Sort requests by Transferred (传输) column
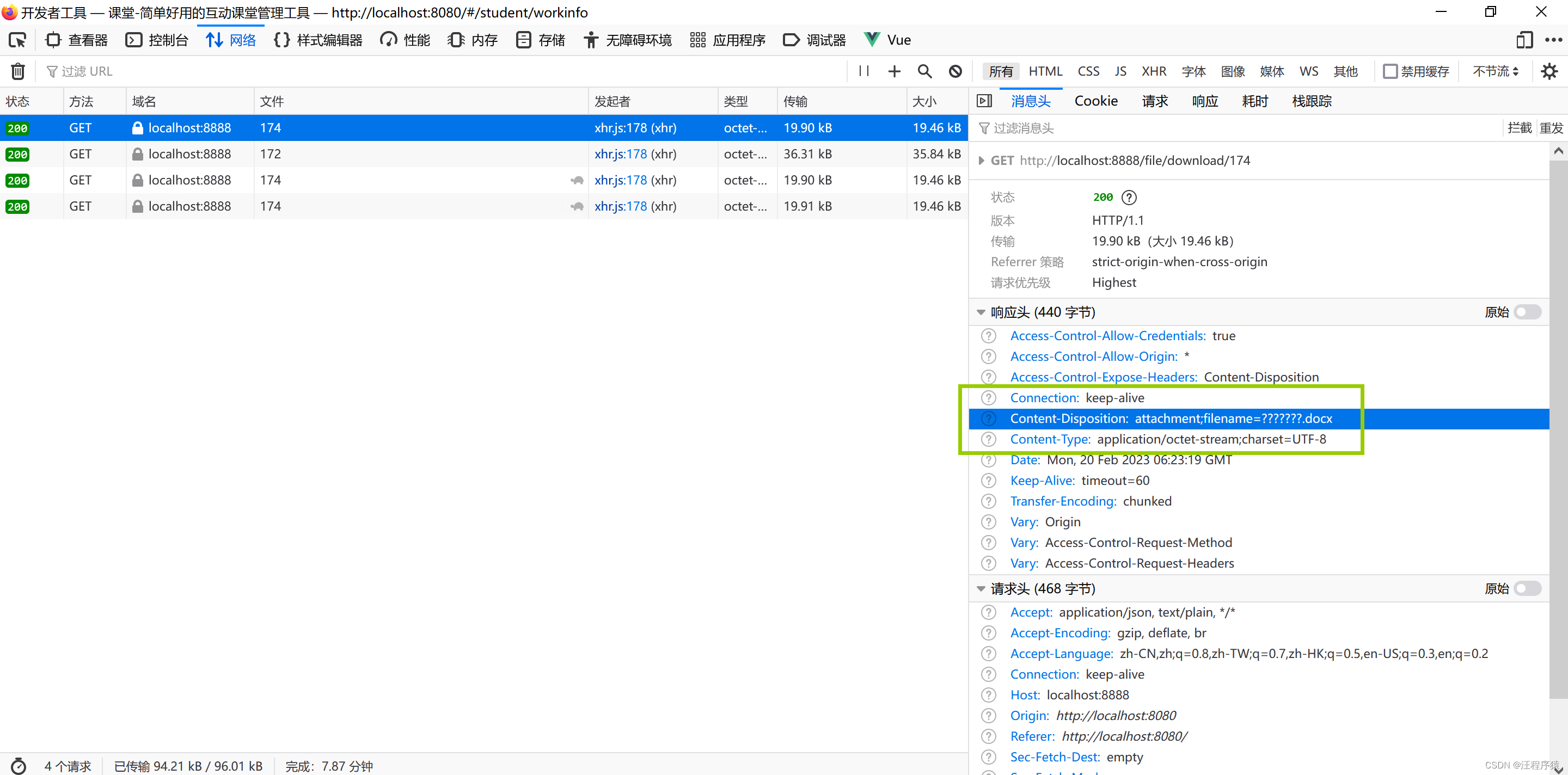The width and height of the screenshot is (1568, 775). coord(841,101)
